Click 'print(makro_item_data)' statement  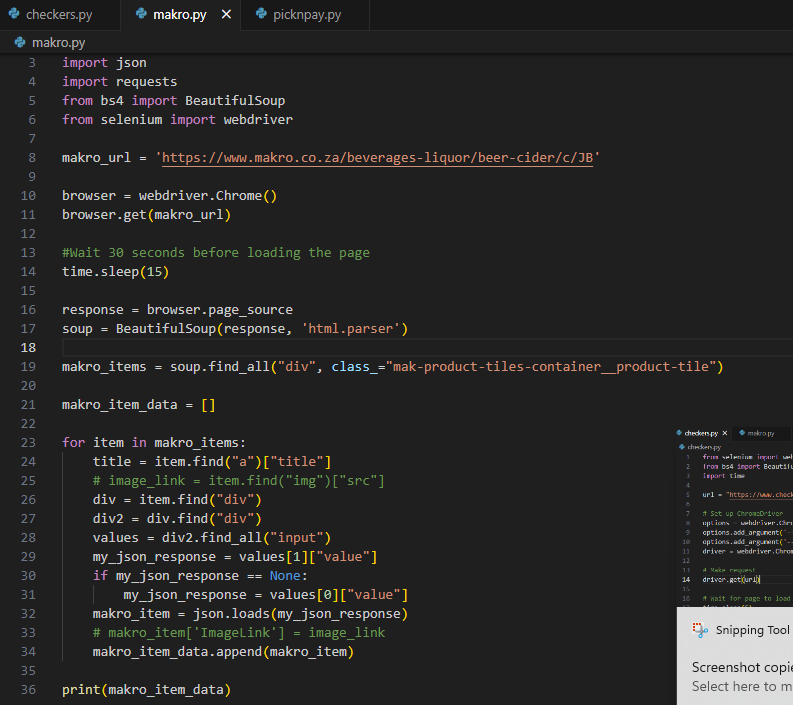point(146,690)
